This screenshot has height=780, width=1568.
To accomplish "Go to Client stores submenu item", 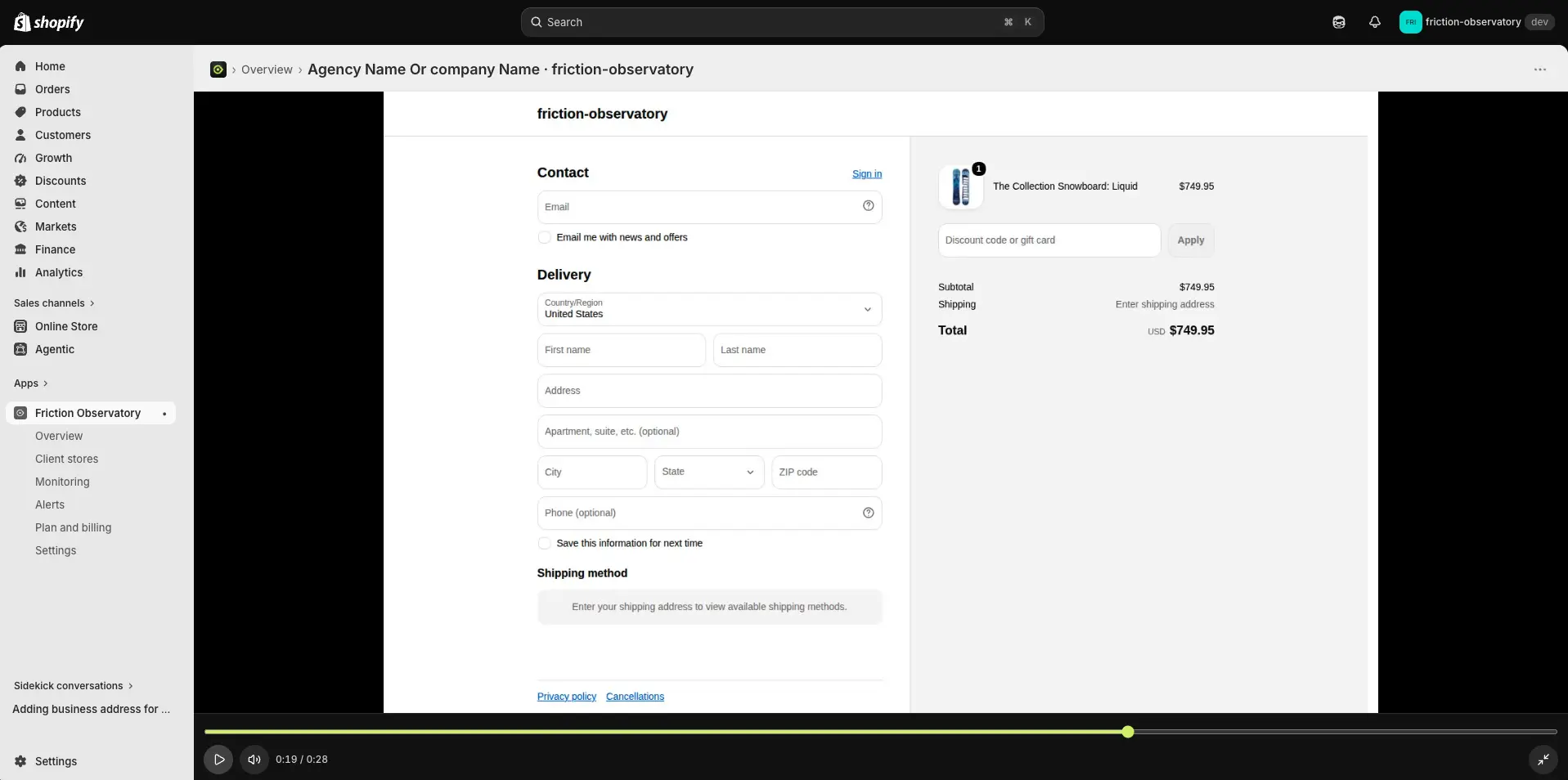I will 66,459.
